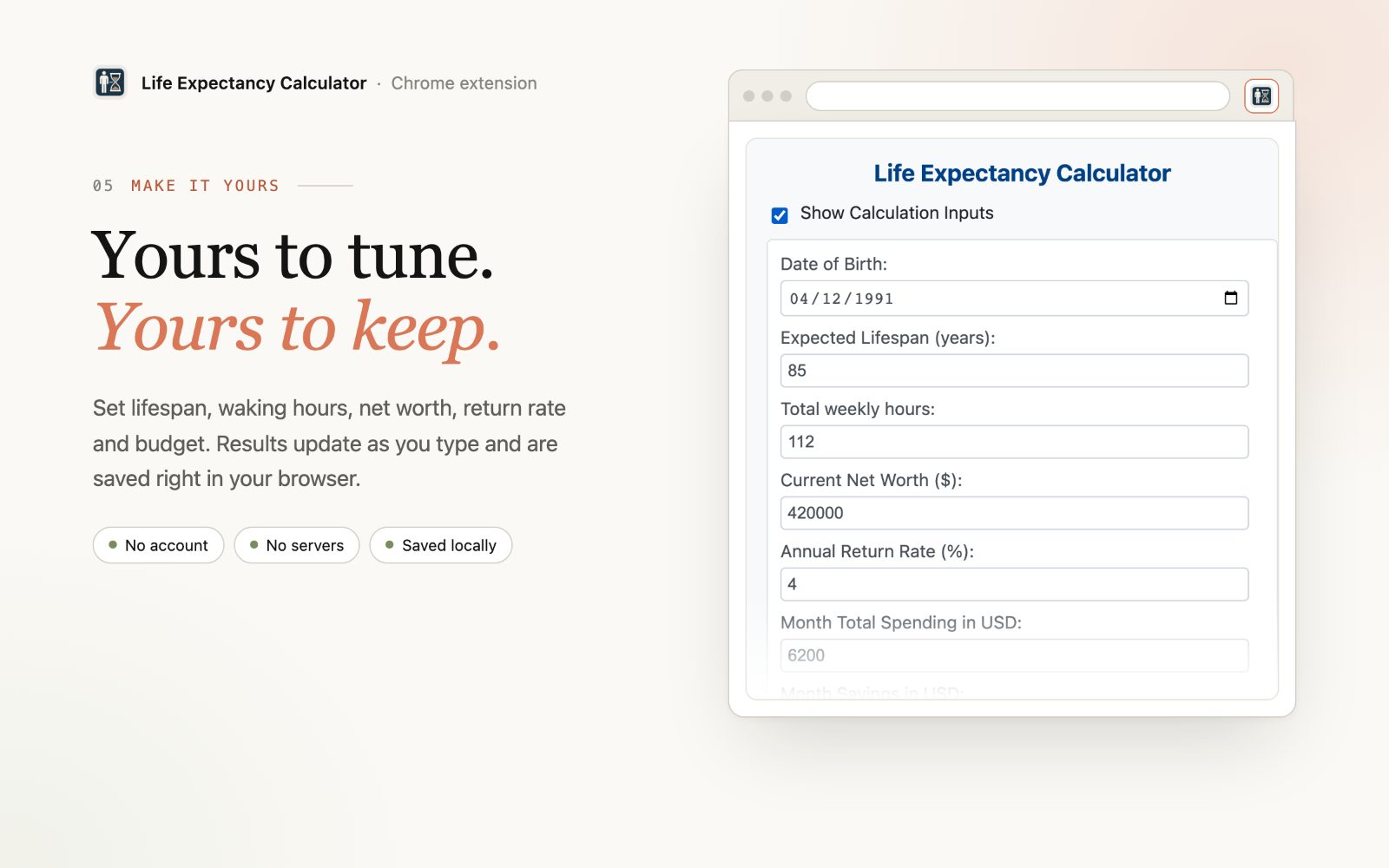The height and width of the screenshot is (868, 1389).
Task: Click the Date of Birth field
Action: pyautogui.click(x=1014, y=299)
